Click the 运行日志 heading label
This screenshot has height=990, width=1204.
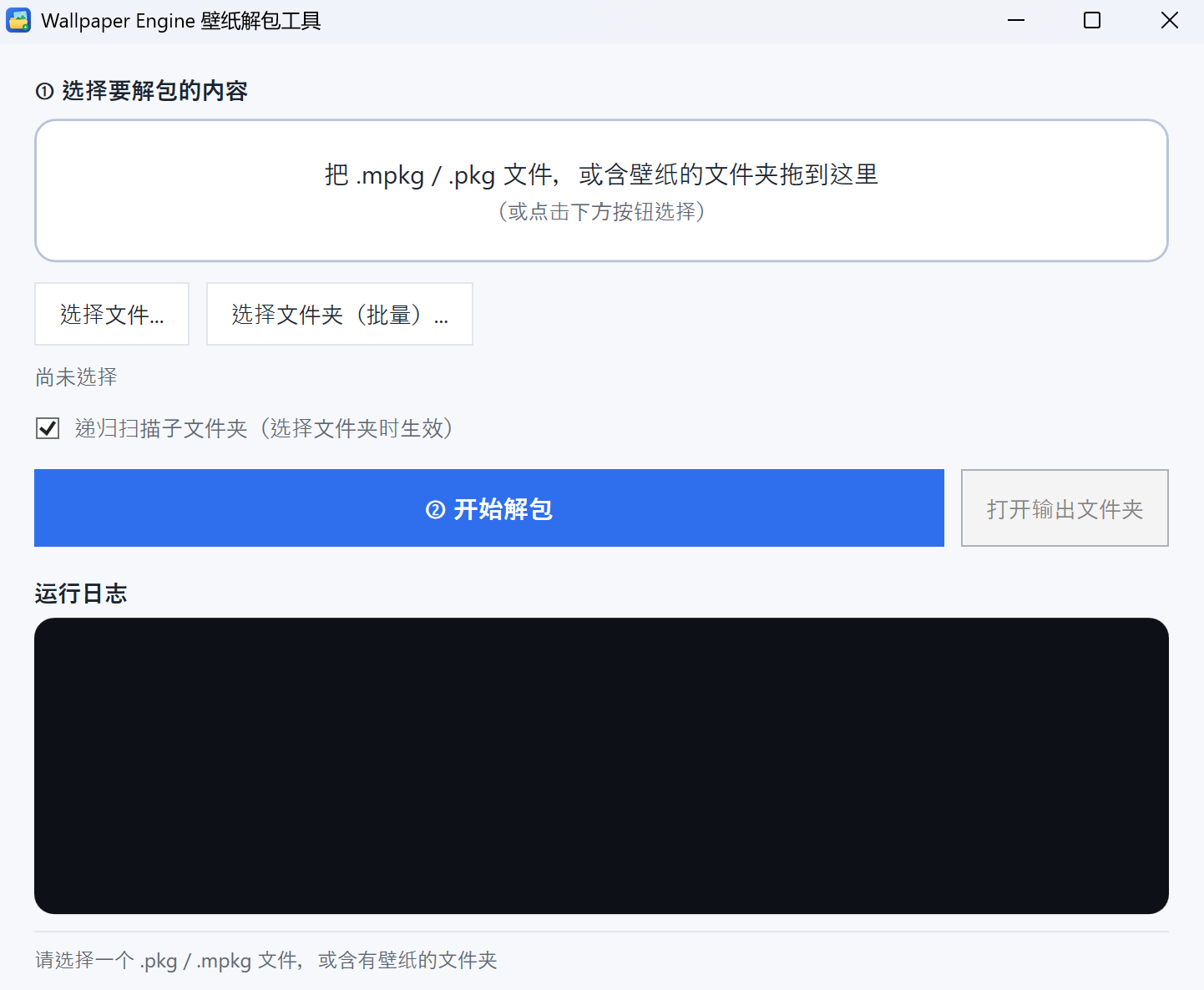(81, 593)
